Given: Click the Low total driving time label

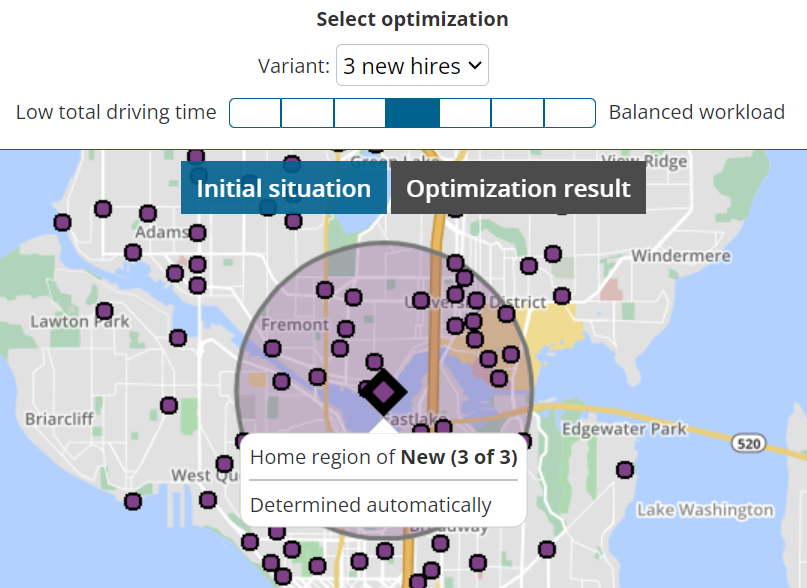Looking at the screenshot, I should pyautogui.click(x=116, y=112).
